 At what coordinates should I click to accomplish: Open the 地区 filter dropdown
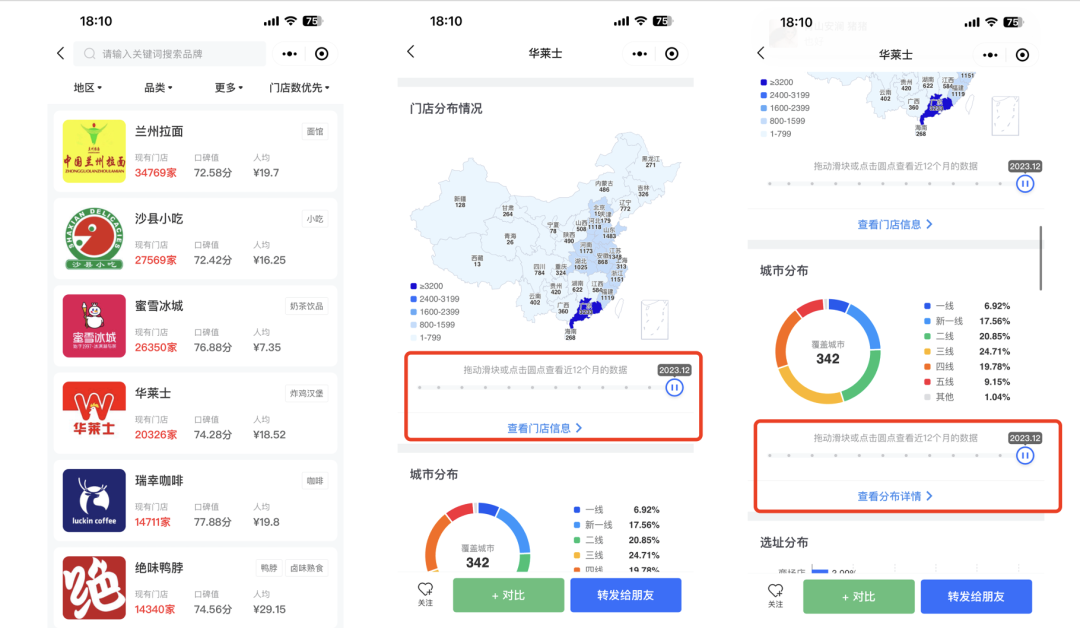coord(87,87)
